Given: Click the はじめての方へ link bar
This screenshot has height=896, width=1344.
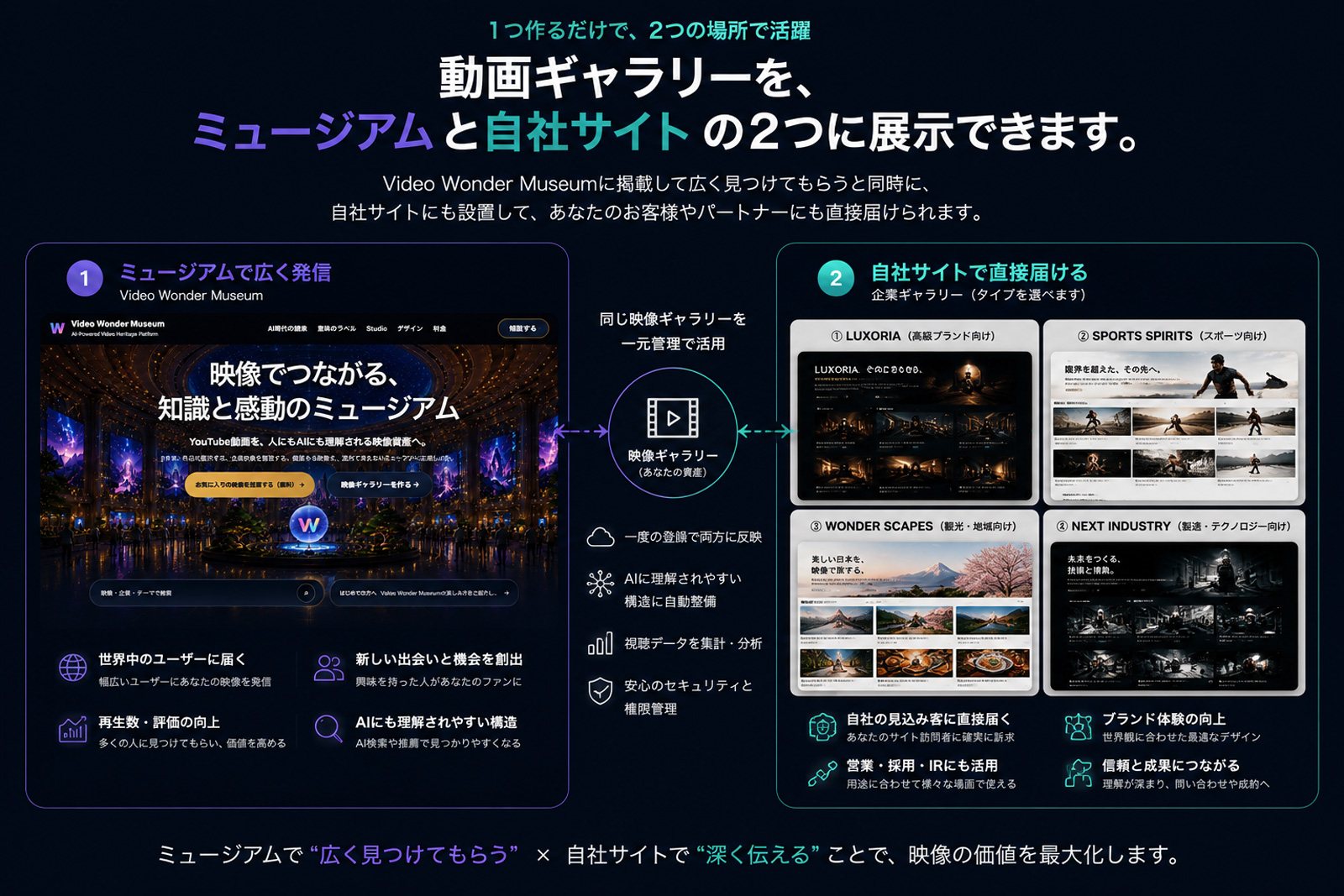Looking at the screenshot, I should pos(423,593).
